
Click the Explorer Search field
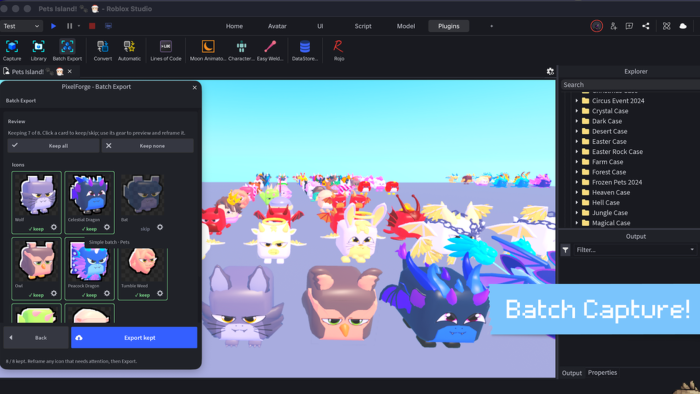(x=629, y=85)
